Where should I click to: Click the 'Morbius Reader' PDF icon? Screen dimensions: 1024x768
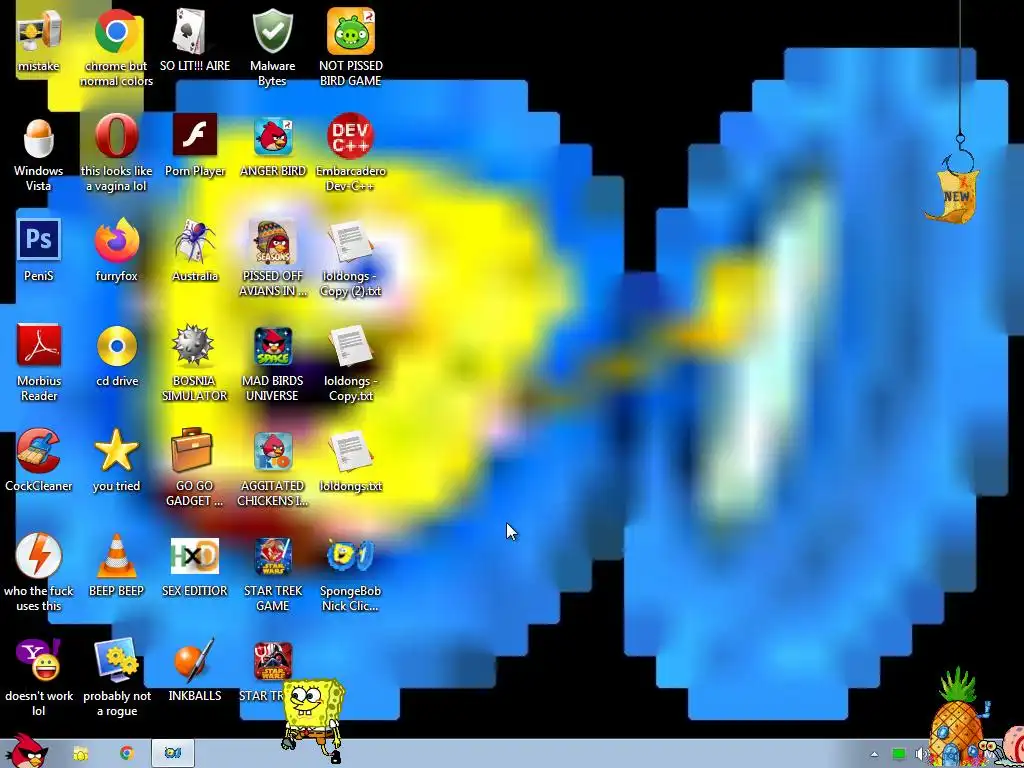tap(39, 345)
